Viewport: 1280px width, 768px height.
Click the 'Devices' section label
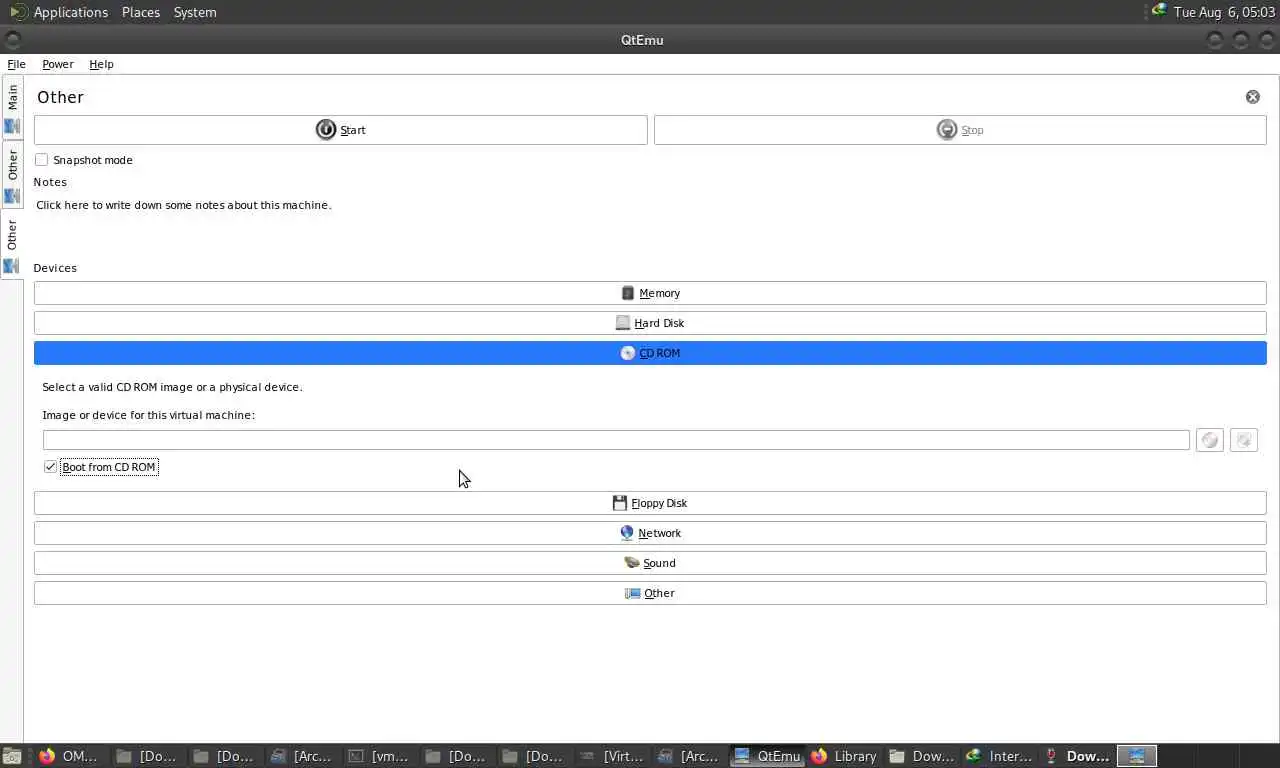[x=55, y=268]
